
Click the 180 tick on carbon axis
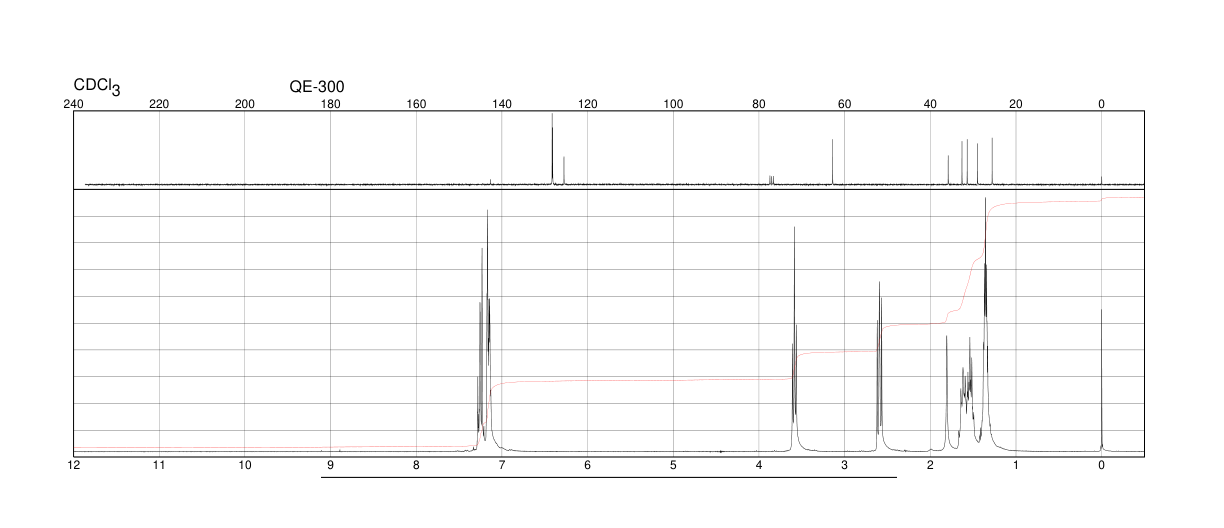(x=330, y=105)
